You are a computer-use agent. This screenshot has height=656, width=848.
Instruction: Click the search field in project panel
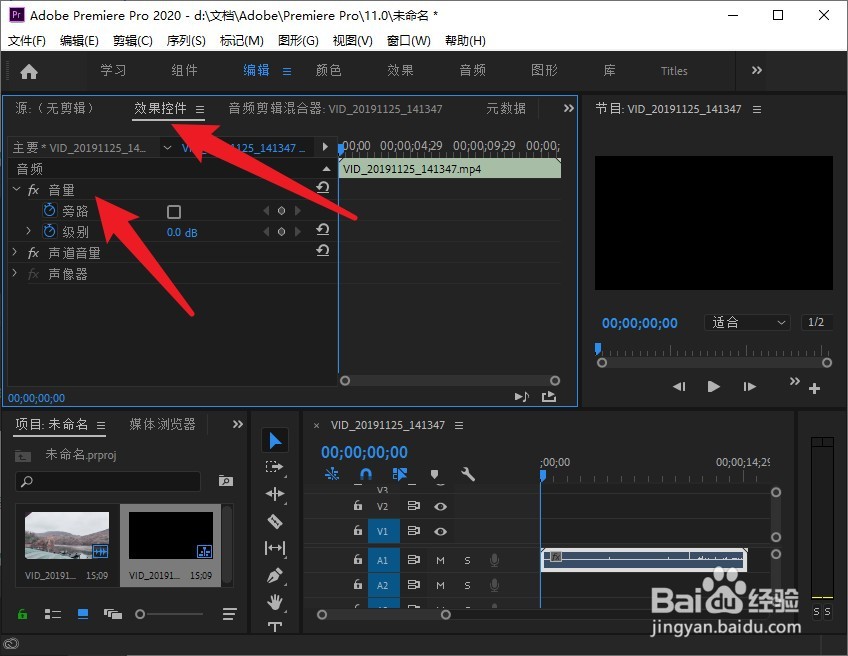pos(108,481)
